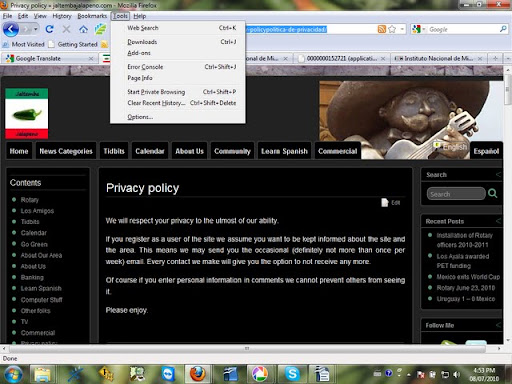
Task: Open the address bar history dropdown
Action: [402, 29]
